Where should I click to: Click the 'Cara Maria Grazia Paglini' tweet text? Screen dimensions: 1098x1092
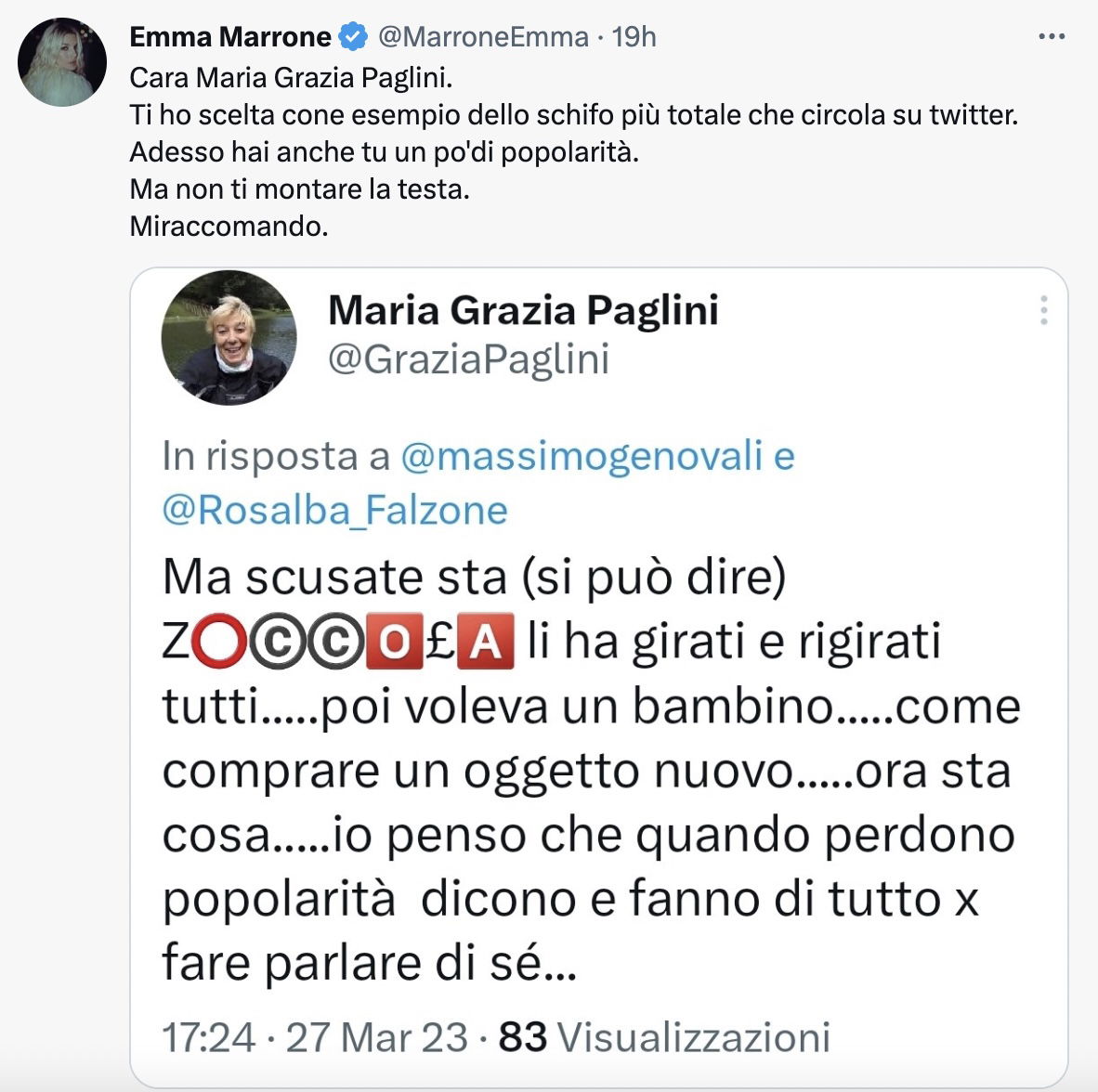(292, 78)
